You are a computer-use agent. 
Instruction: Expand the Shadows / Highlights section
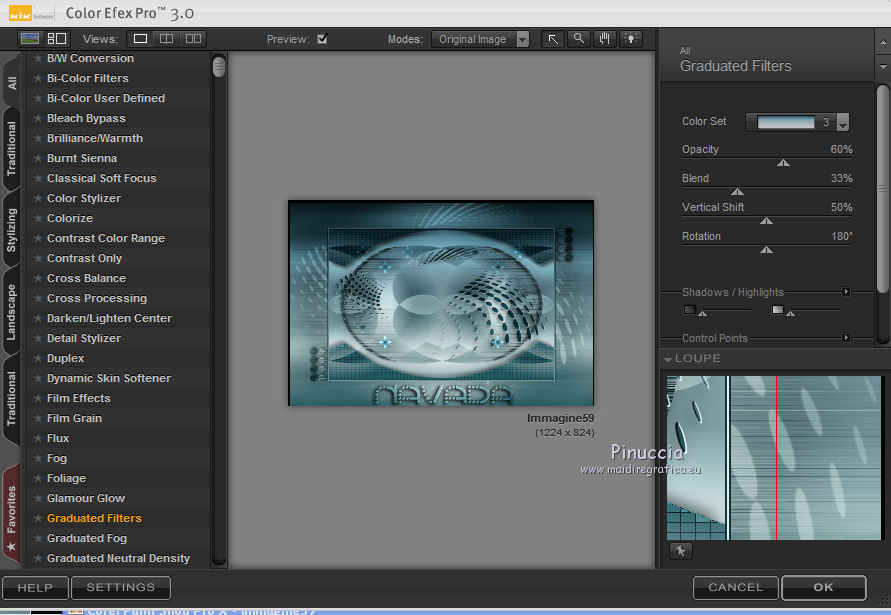coord(846,292)
